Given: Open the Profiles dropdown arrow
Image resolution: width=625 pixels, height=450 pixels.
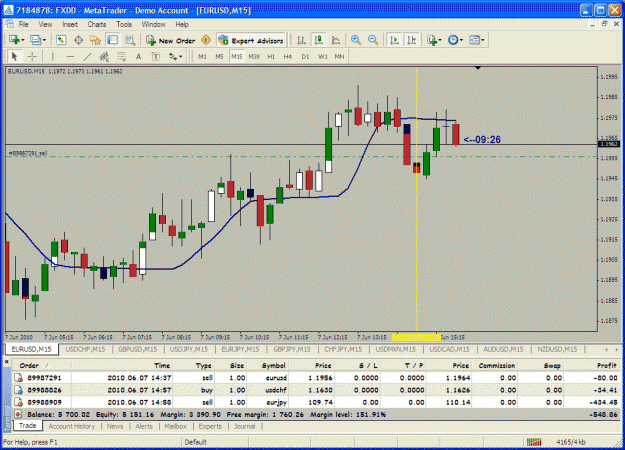Looking at the screenshot, I should (x=44, y=40).
